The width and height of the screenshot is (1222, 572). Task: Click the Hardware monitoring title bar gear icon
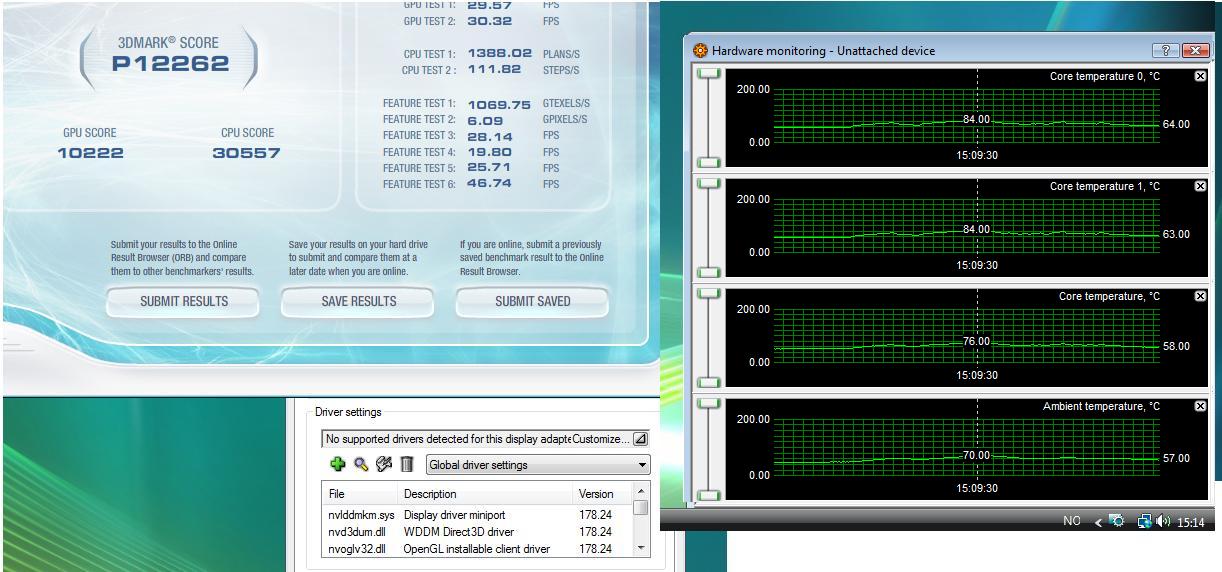point(700,50)
